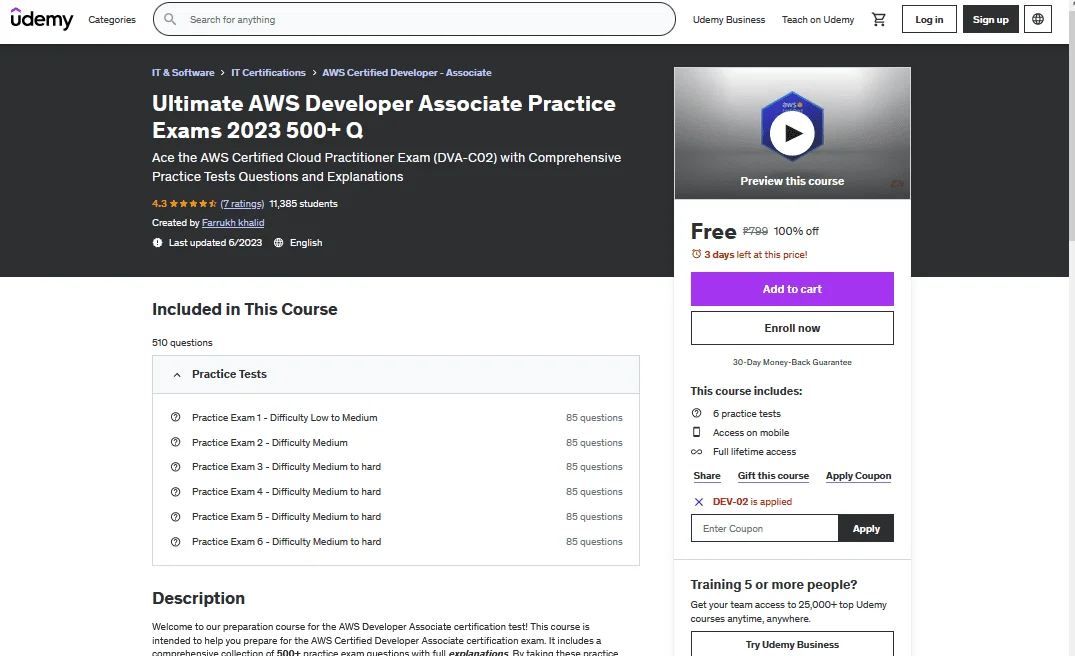Open the Categories menu
The height and width of the screenshot is (656, 1075).
pos(112,19)
